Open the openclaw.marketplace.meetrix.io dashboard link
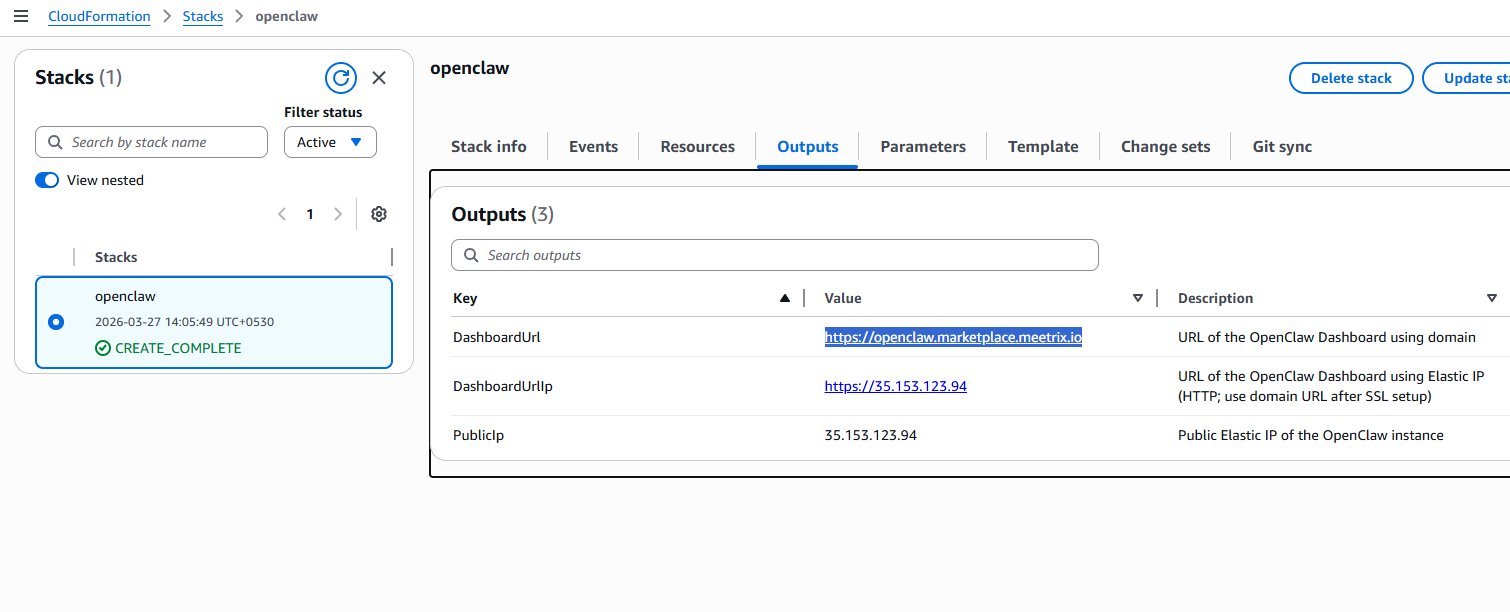The image size is (1510, 612). (953, 338)
